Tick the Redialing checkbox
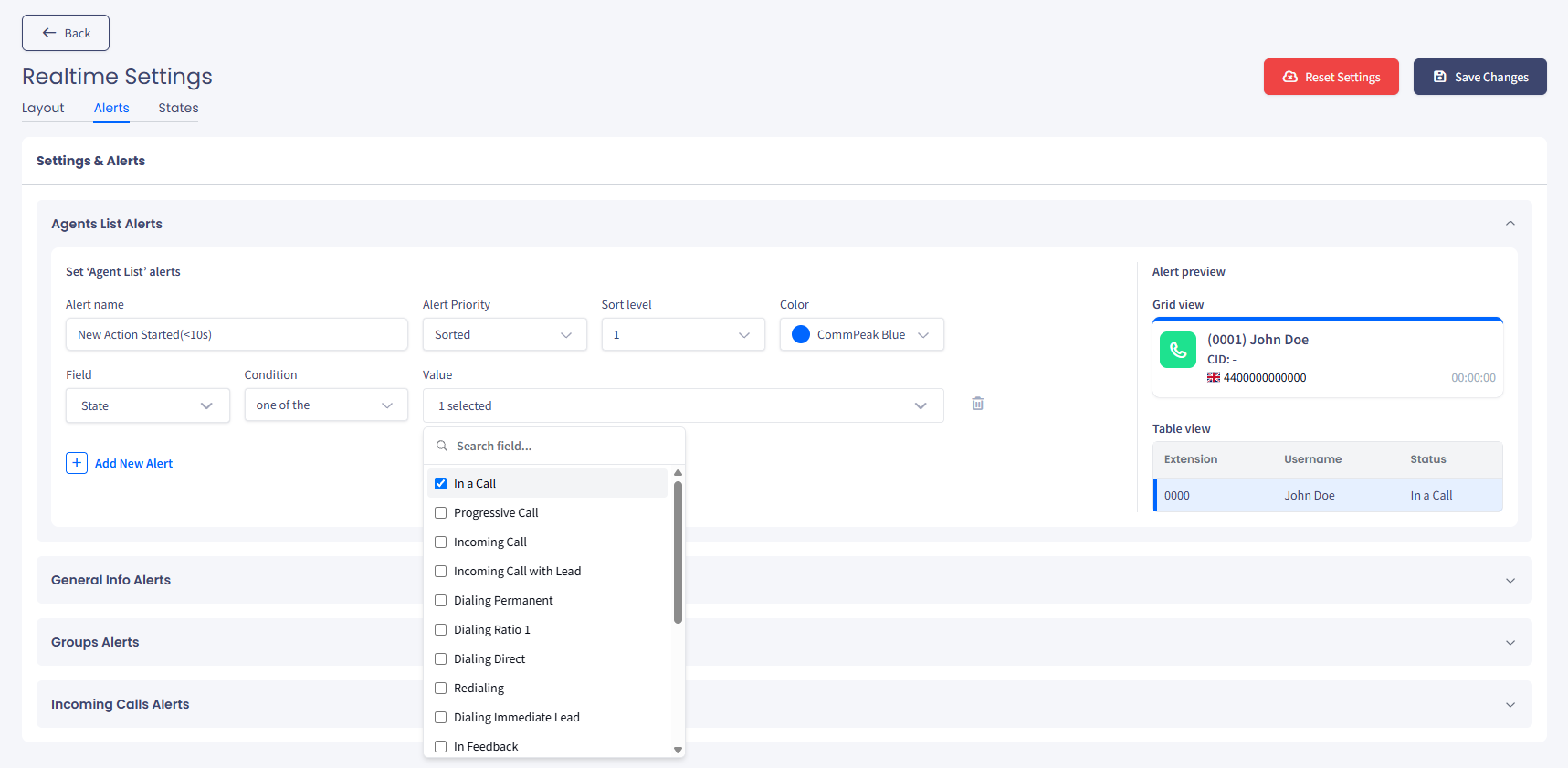 (x=441, y=688)
